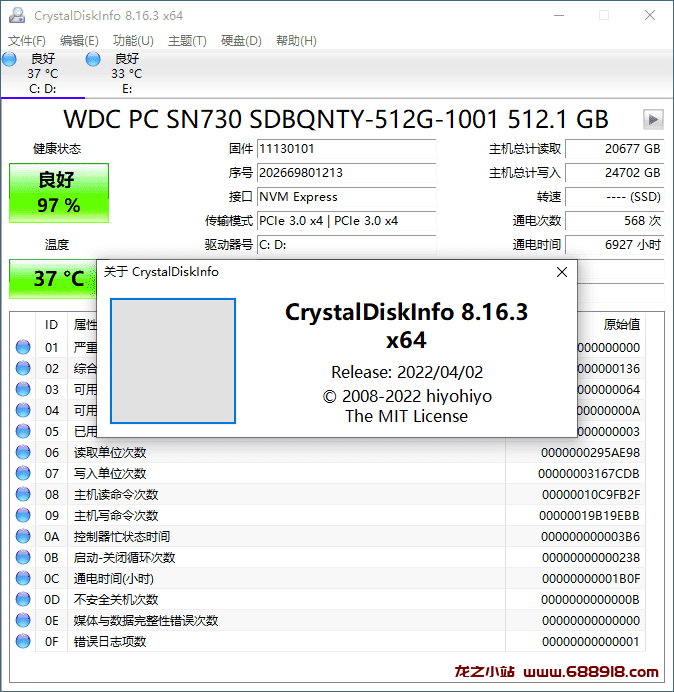Click the 转速 value ---- (SSD)
The width and height of the screenshot is (674, 692).
tap(614, 197)
